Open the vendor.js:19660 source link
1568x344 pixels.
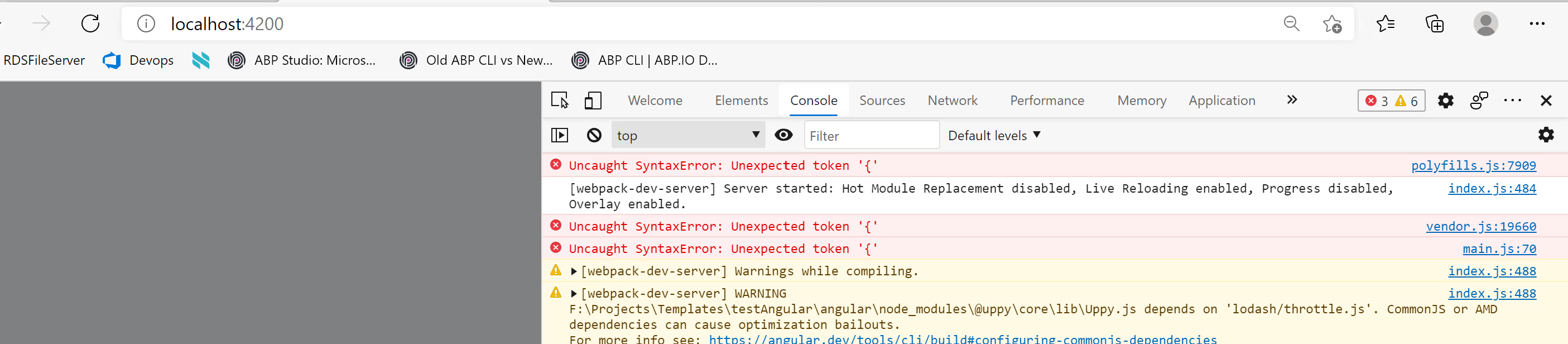coord(1480,227)
